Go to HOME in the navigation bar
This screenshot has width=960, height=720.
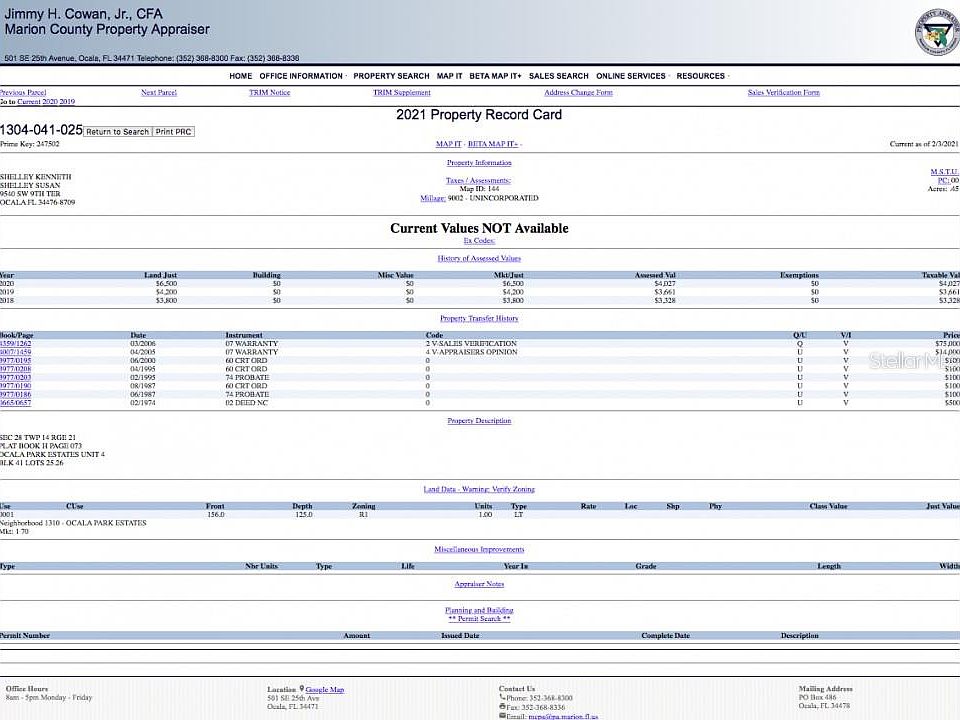coord(241,76)
